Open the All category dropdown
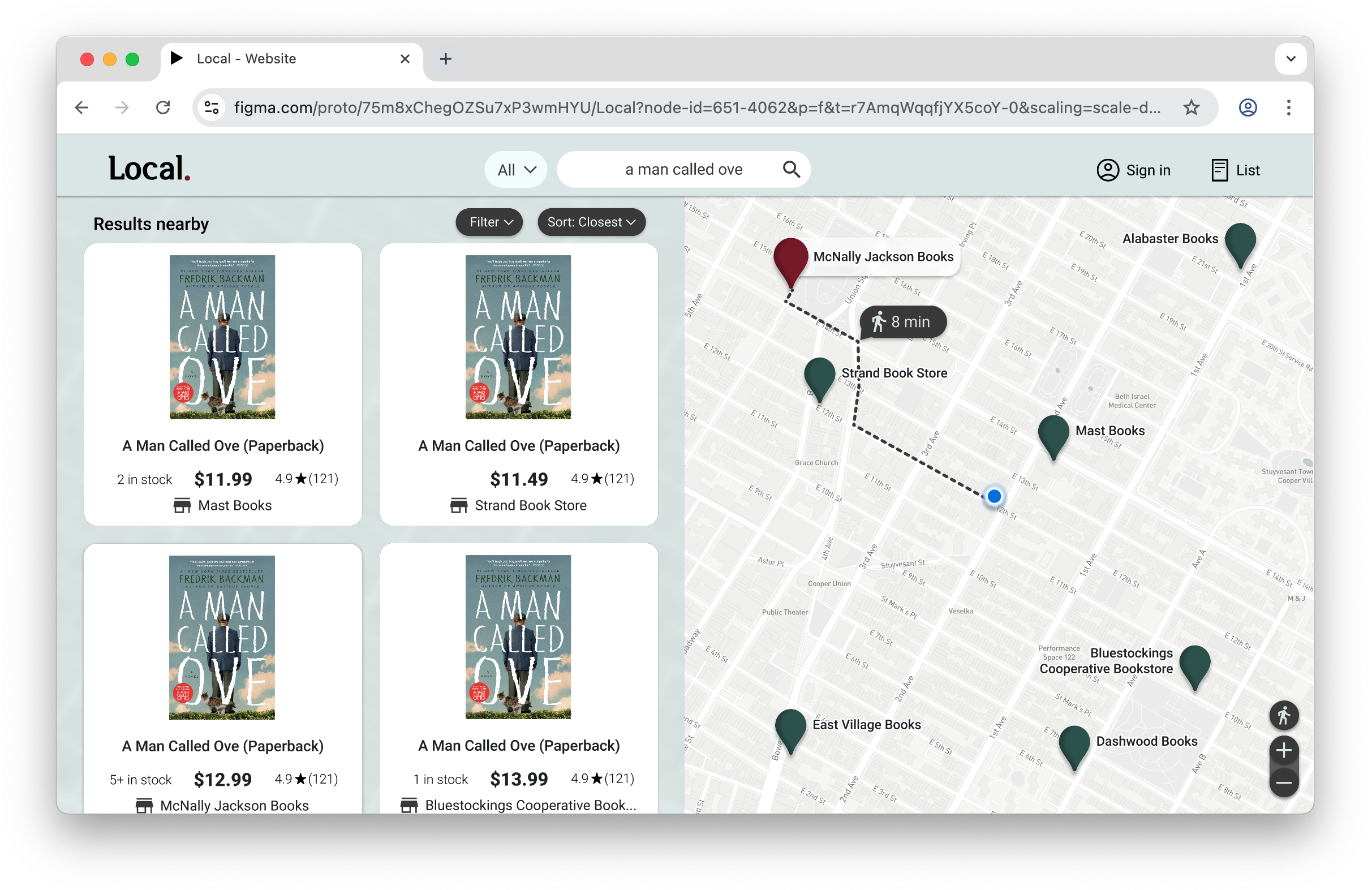 [516, 170]
